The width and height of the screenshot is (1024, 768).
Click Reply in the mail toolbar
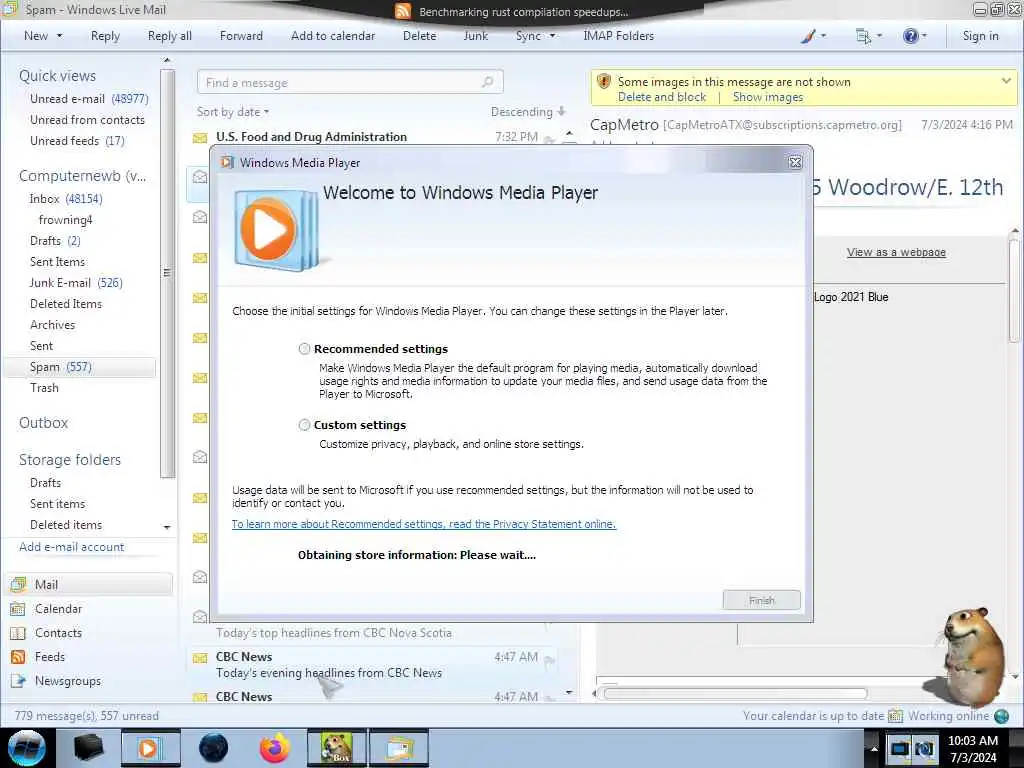point(105,36)
